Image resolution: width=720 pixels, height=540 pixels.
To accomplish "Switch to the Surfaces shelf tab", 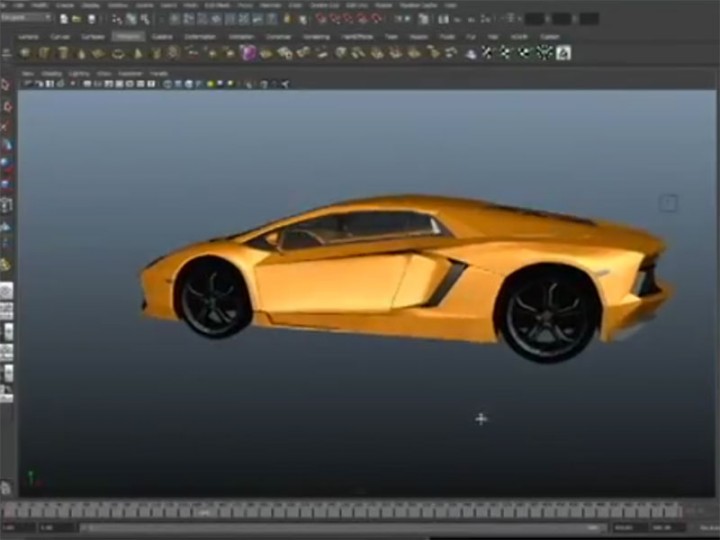I will [93, 37].
